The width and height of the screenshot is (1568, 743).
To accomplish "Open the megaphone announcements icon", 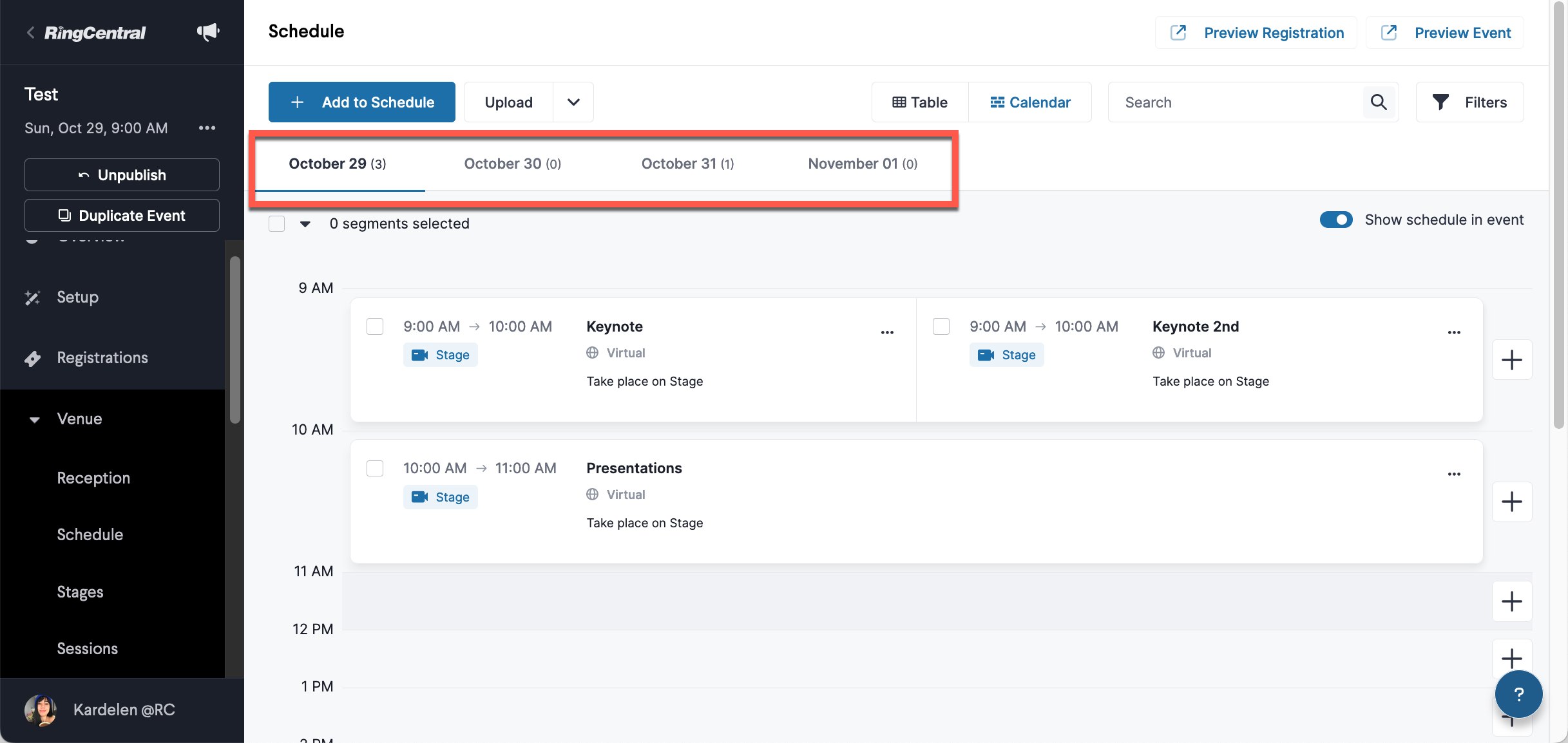I will point(207,32).
